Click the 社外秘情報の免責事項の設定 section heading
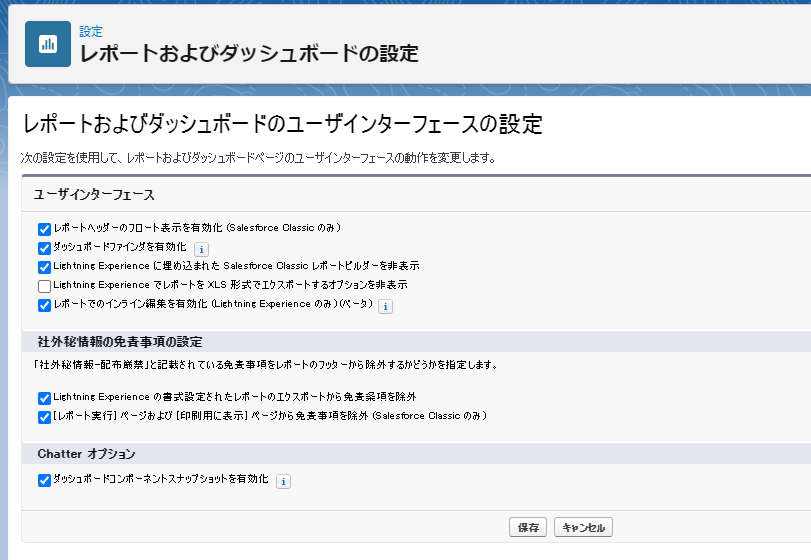Viewport: 811px width, 560px height. click(120, 342)
